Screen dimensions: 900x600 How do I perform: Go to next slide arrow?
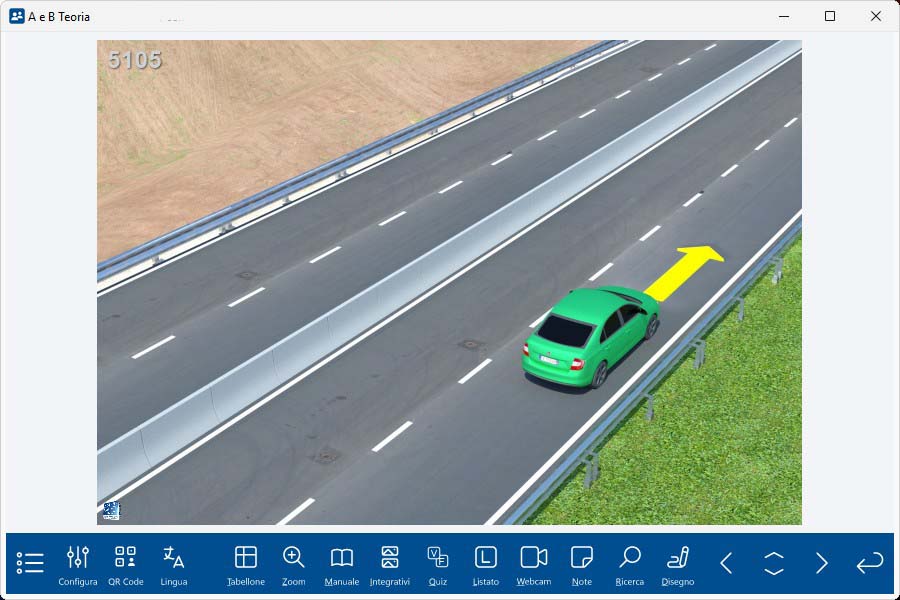tap(822, 563)
